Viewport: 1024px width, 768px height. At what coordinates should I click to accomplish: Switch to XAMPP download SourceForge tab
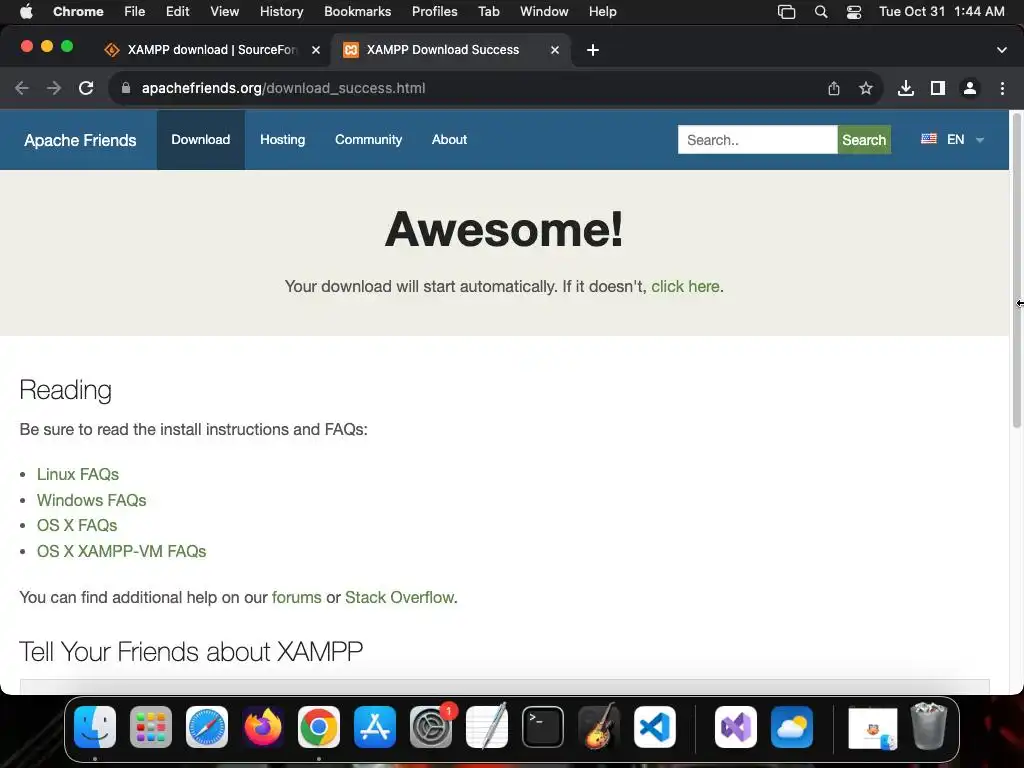click(x=212, y=50)
